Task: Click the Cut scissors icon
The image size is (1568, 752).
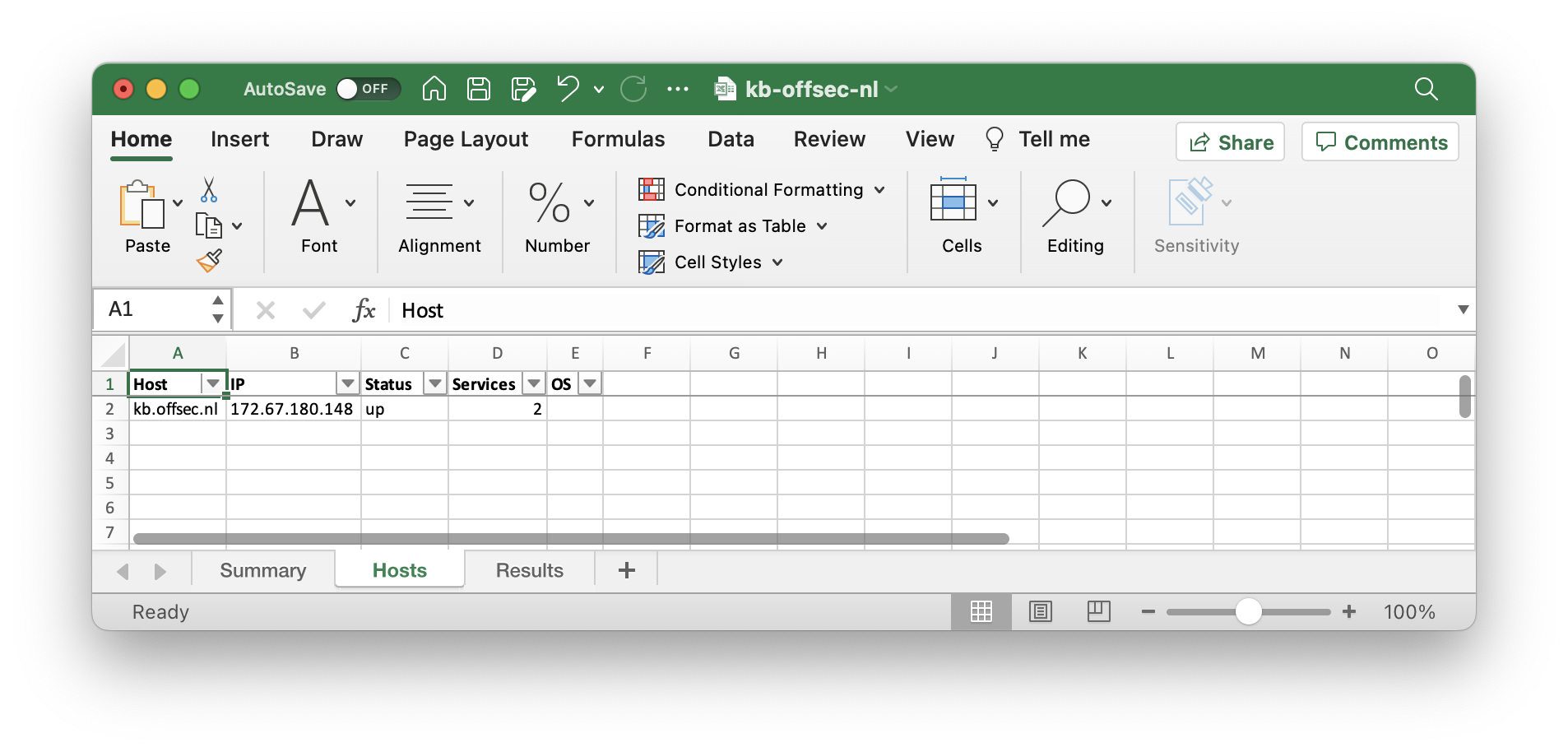Action: point(209,190)
